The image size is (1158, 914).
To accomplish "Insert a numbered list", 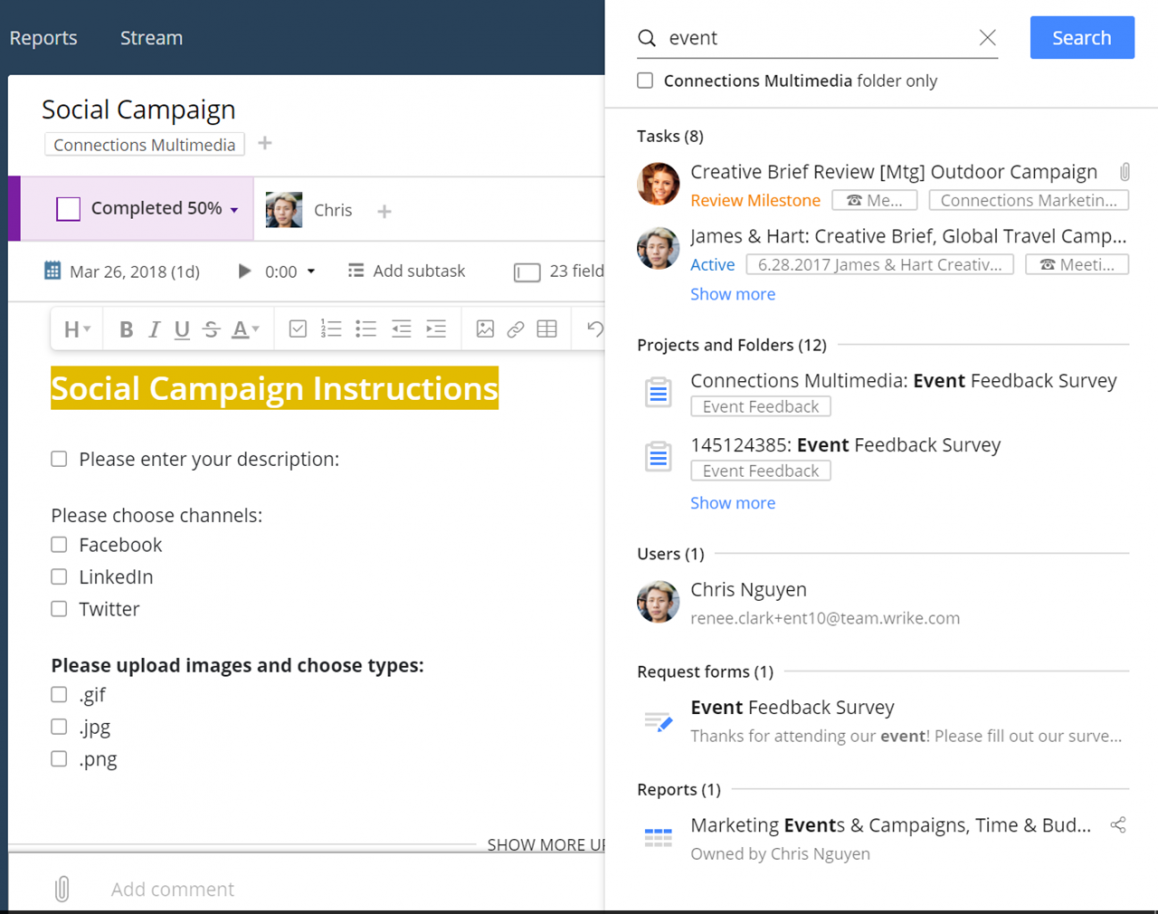I will coord(331,329).
